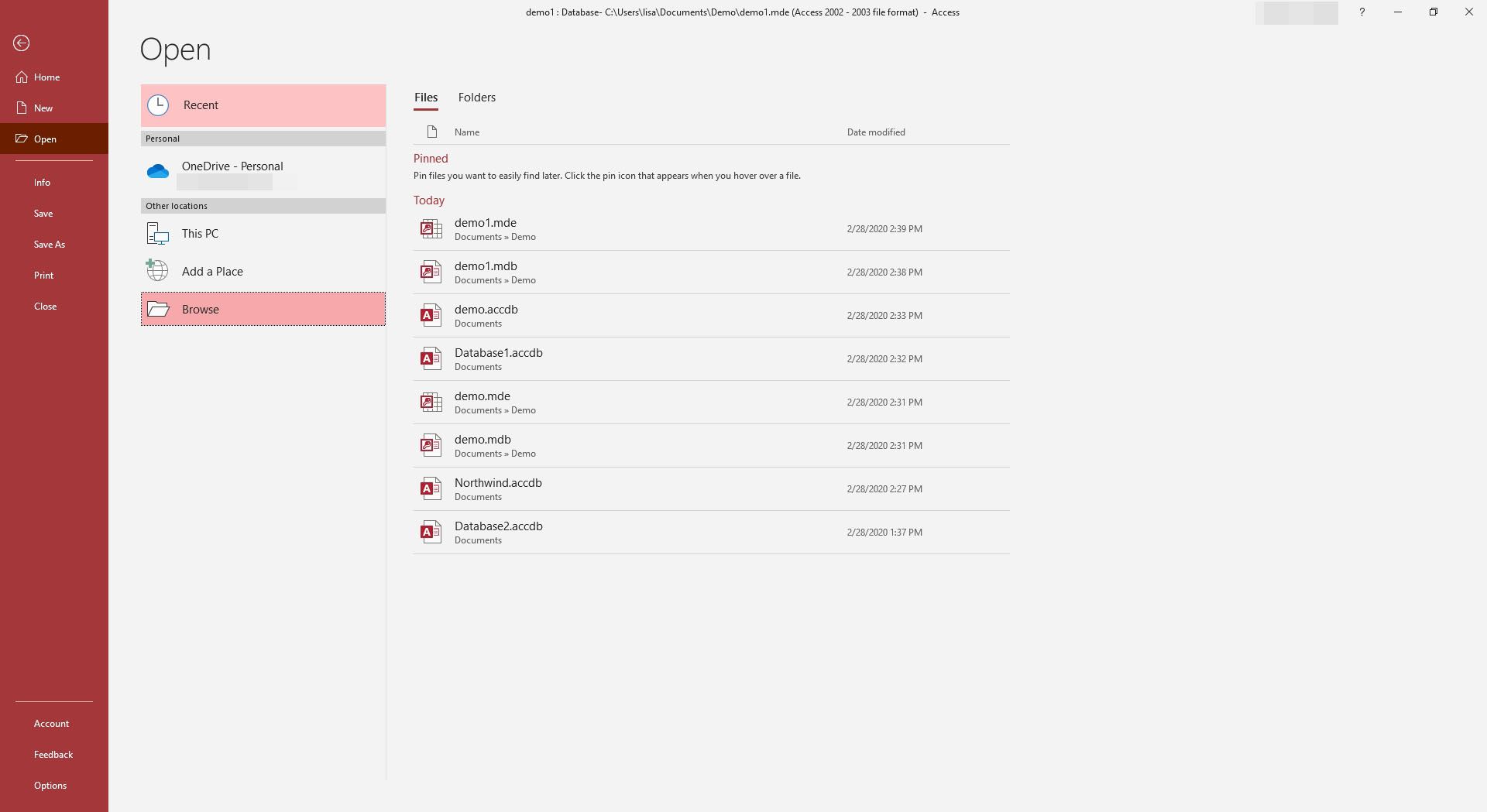Click the New blank page icon
1487x812 pixels.
point(22,108)
